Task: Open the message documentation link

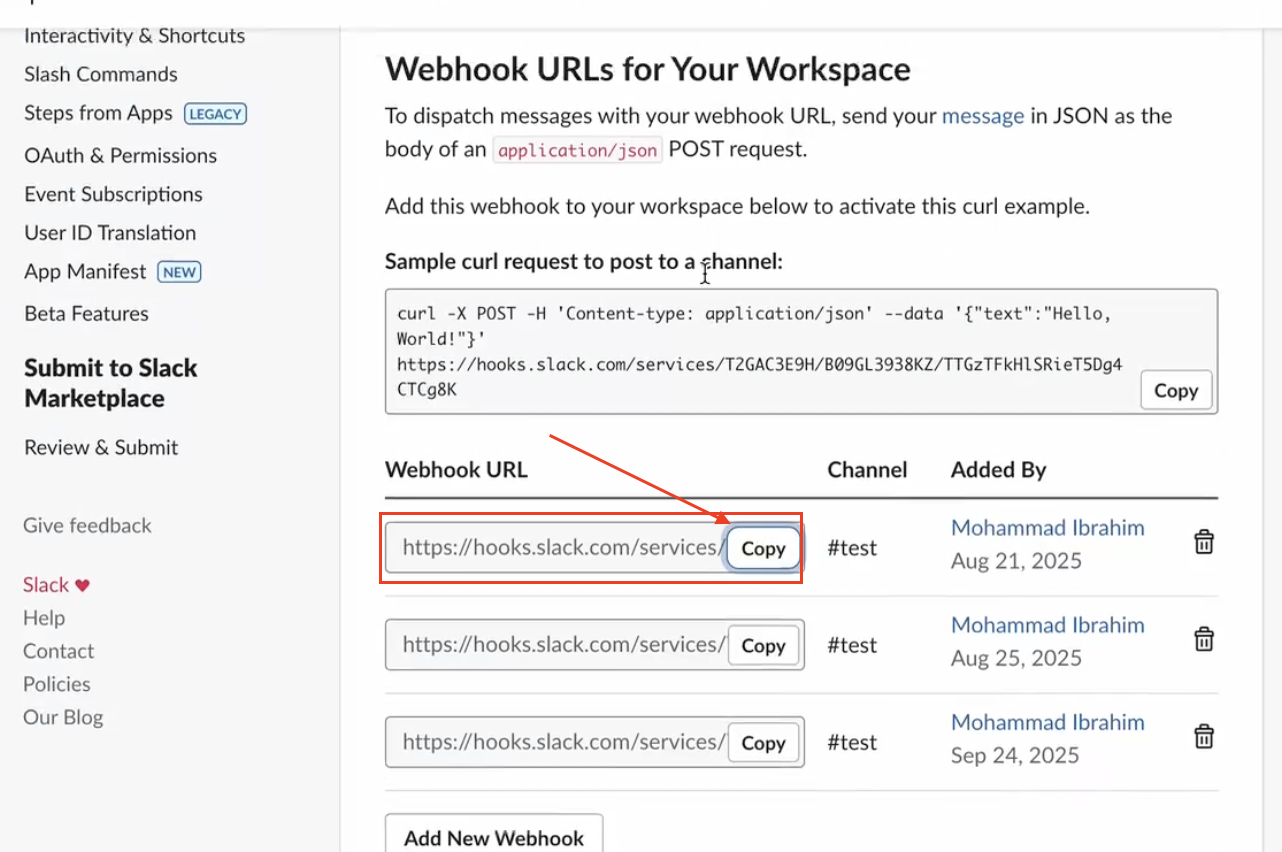Action: 982,116
